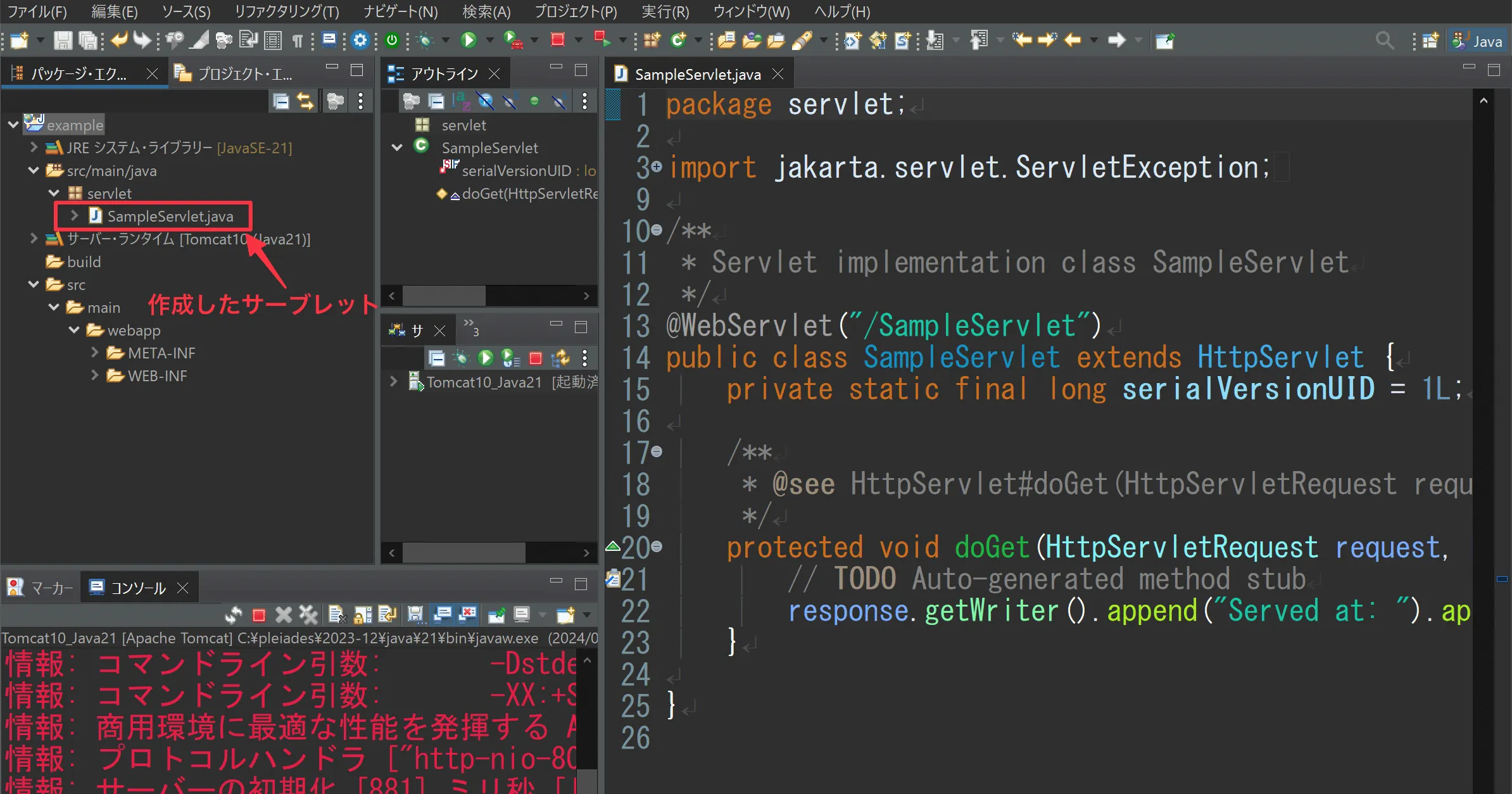Select SampleServlet.java in the package tree
This screenshot has width=1512, height=794.
tap(170, 216)
